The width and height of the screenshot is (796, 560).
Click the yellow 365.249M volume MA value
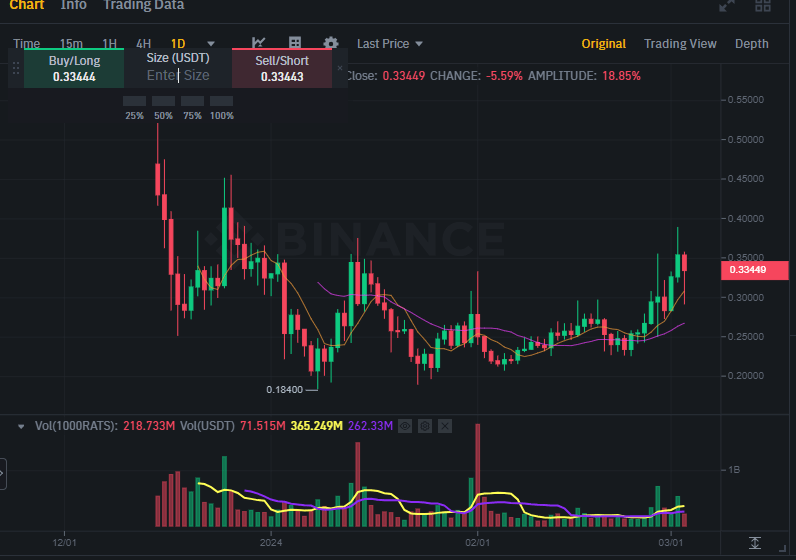point(316,426)
